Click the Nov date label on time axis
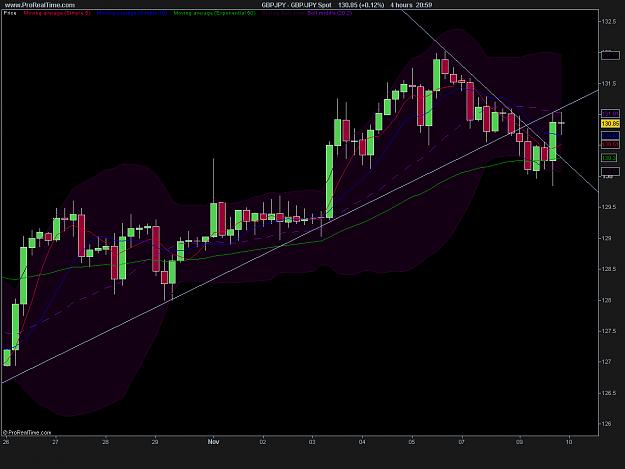625x469 pixels. pos(213,442)
